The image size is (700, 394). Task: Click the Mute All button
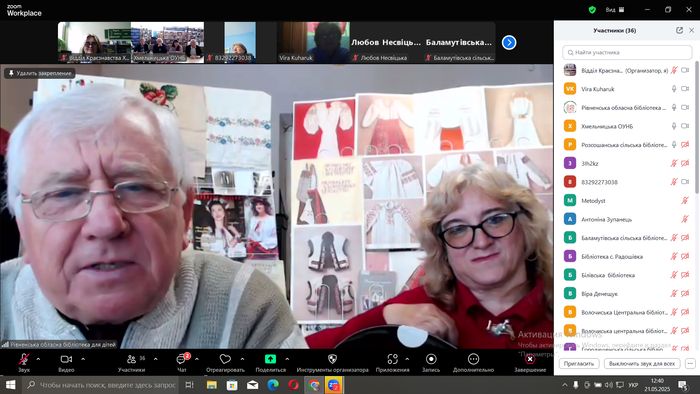tap(642, 364)
